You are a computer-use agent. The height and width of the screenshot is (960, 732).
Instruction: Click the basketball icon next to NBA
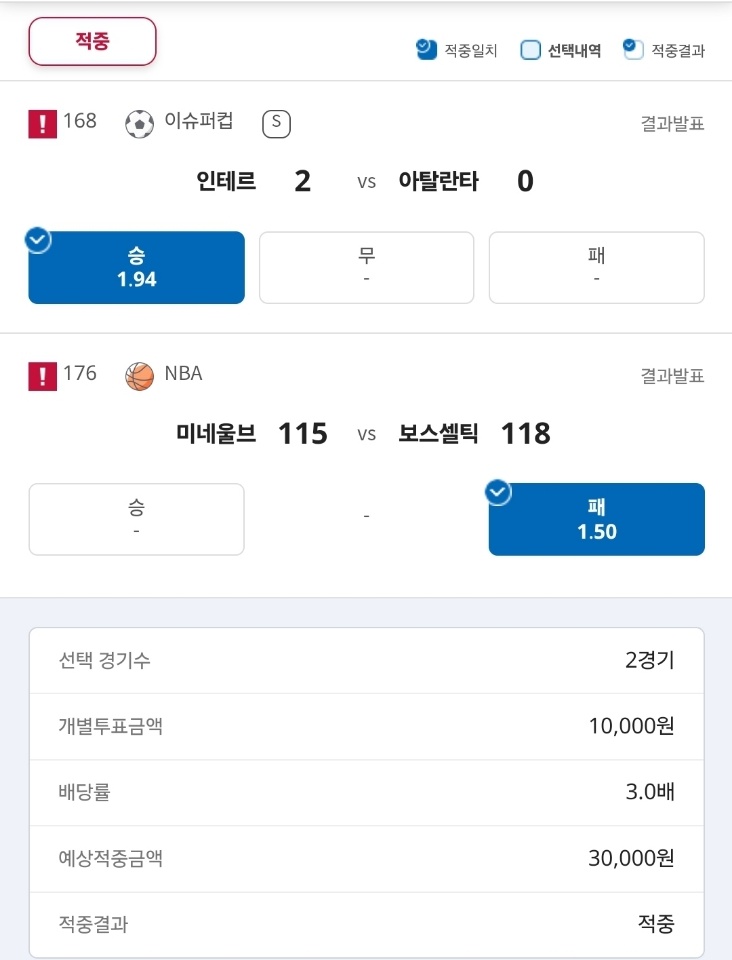pos(140,376)
